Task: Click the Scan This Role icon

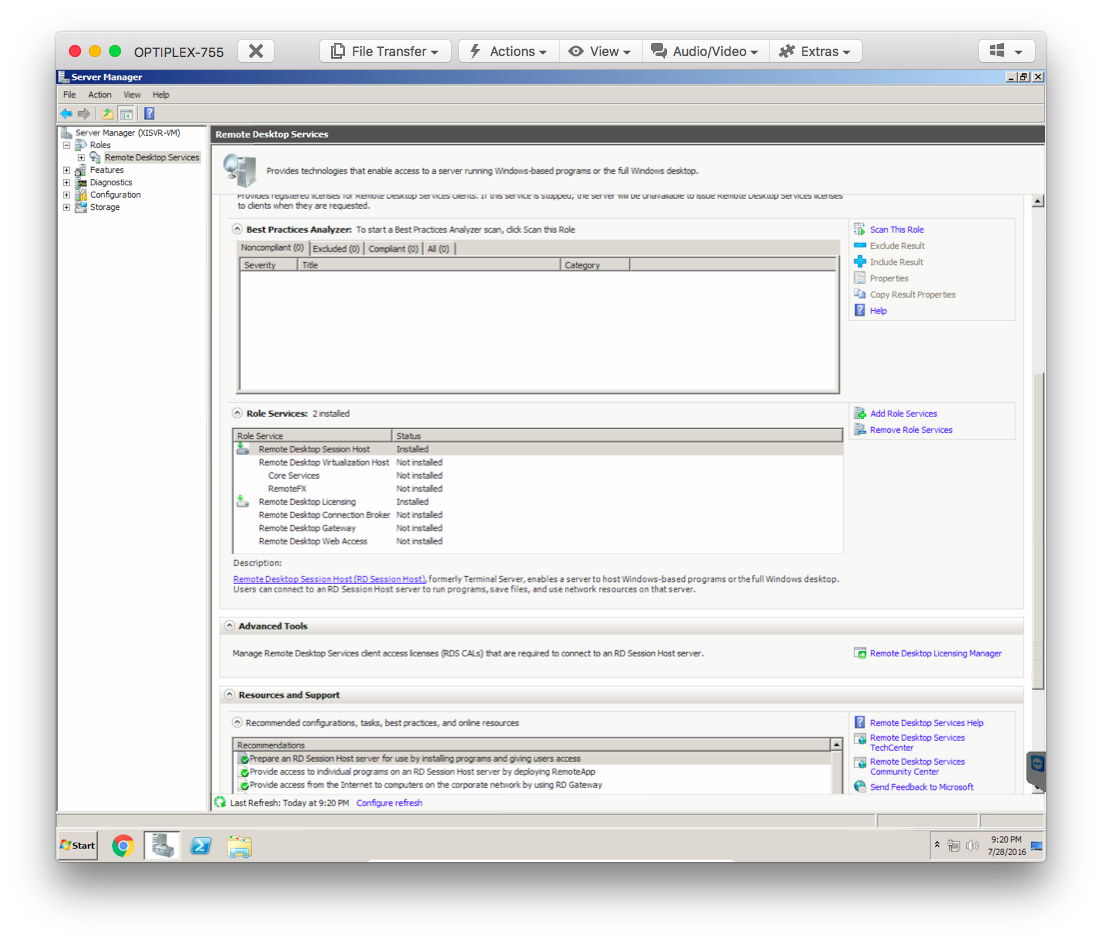Action: pyautogui.click(x=860, y=229)
